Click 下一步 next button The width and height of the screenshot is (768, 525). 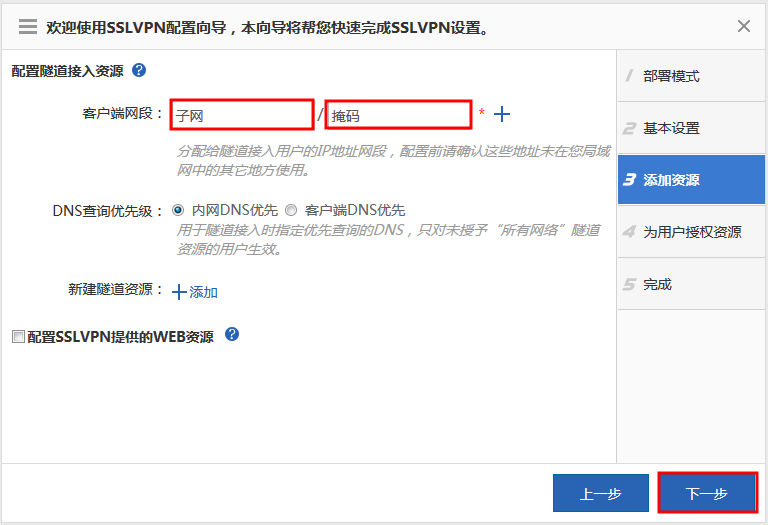(706, 494)
